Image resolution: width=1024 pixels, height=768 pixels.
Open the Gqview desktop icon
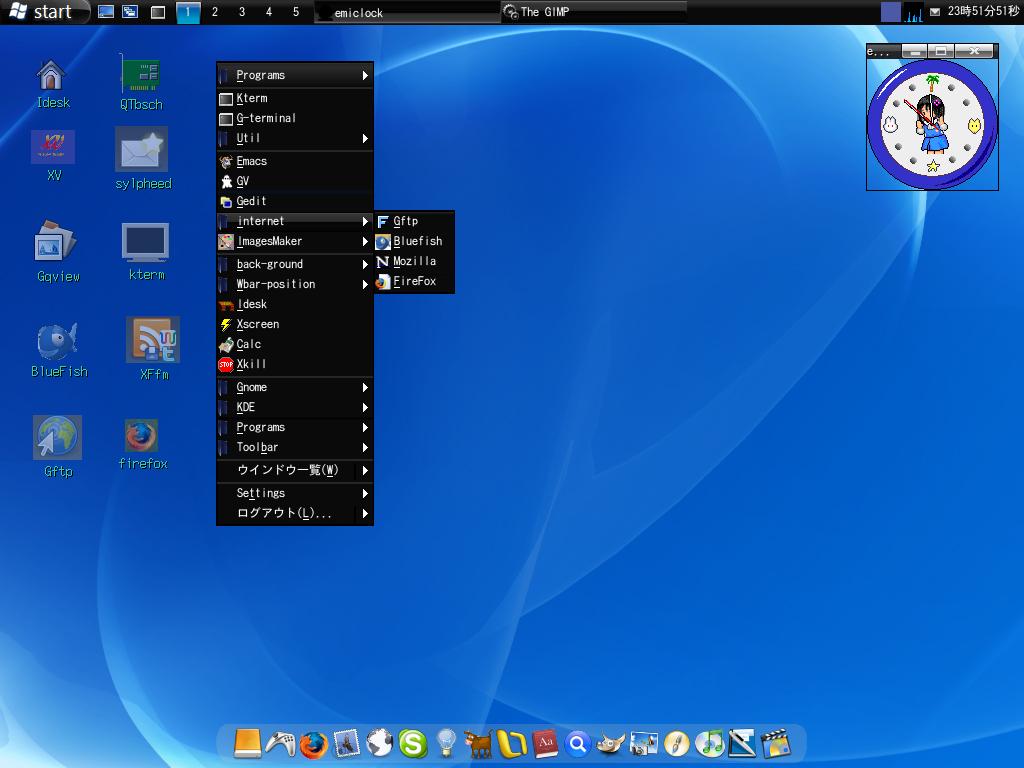(x=57, y=243)
